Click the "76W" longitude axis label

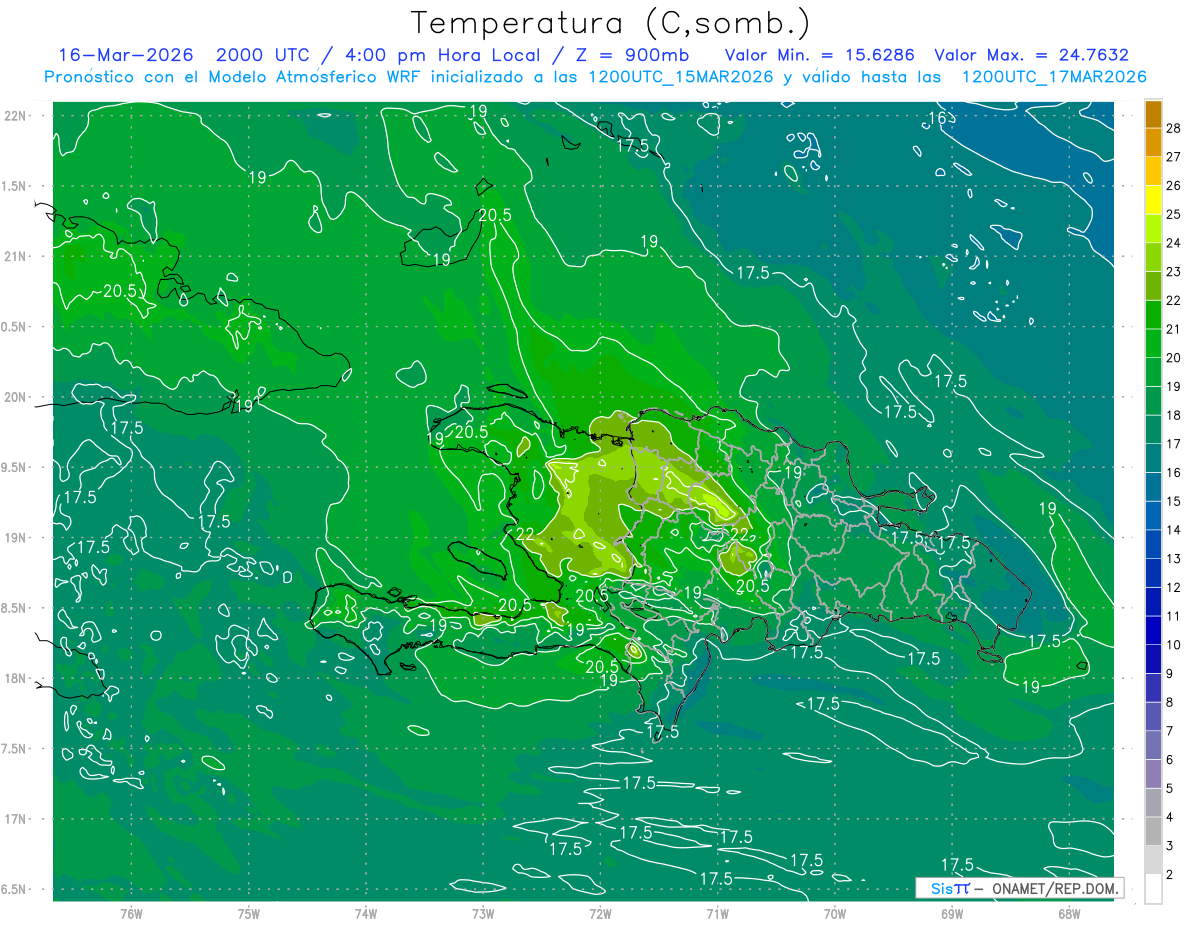pyautogui.click(x=131, y=913)
